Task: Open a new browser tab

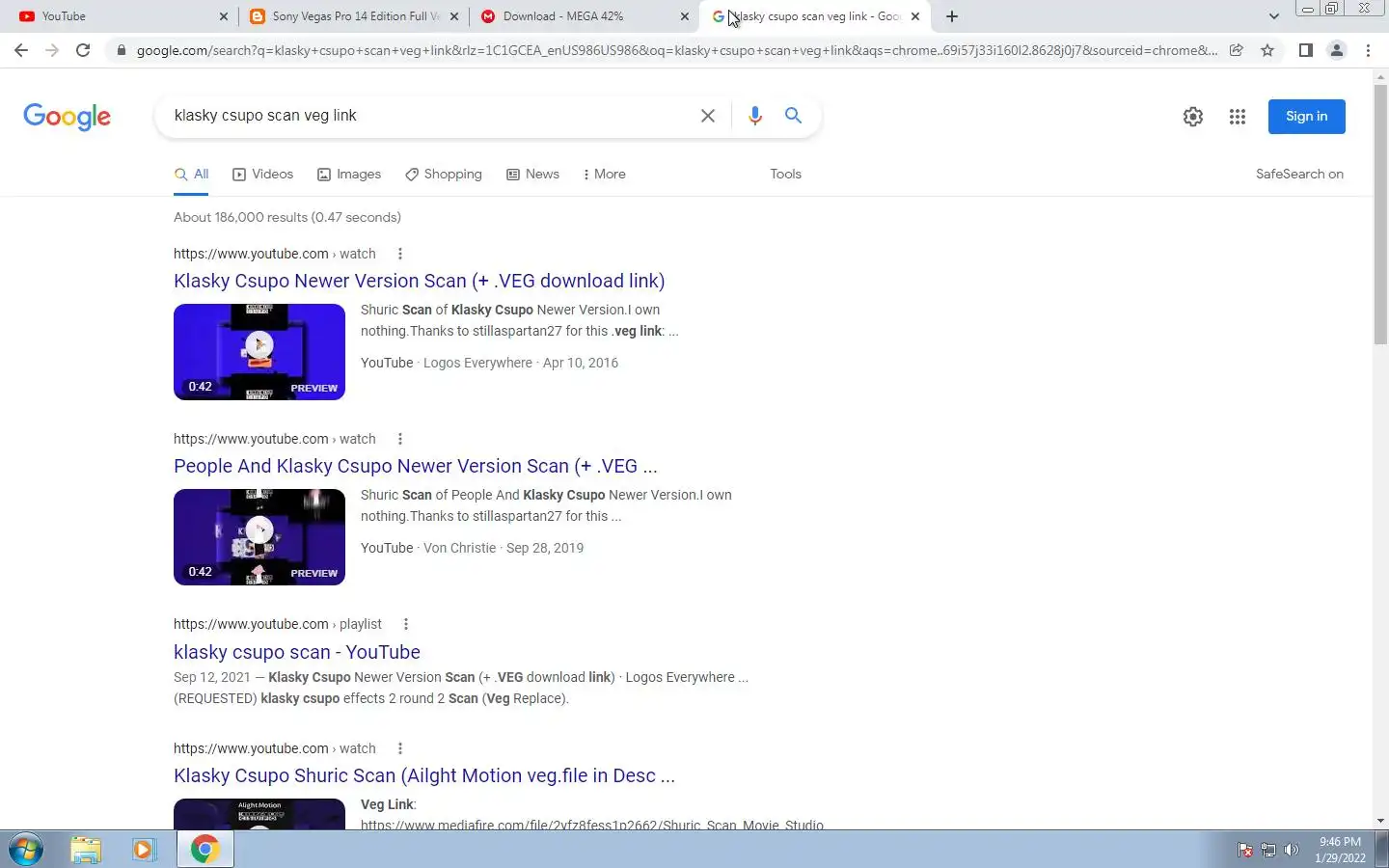Action: point(952,16)
